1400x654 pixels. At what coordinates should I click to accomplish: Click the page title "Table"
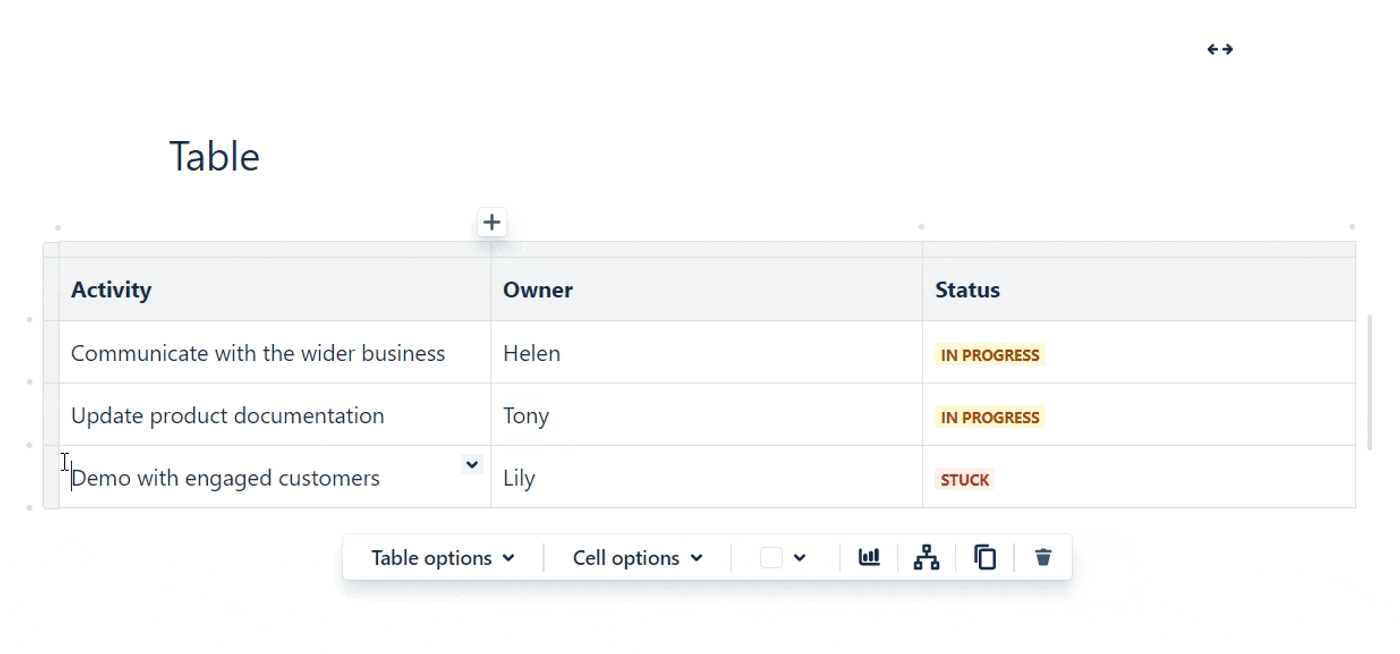pos(214,157)
